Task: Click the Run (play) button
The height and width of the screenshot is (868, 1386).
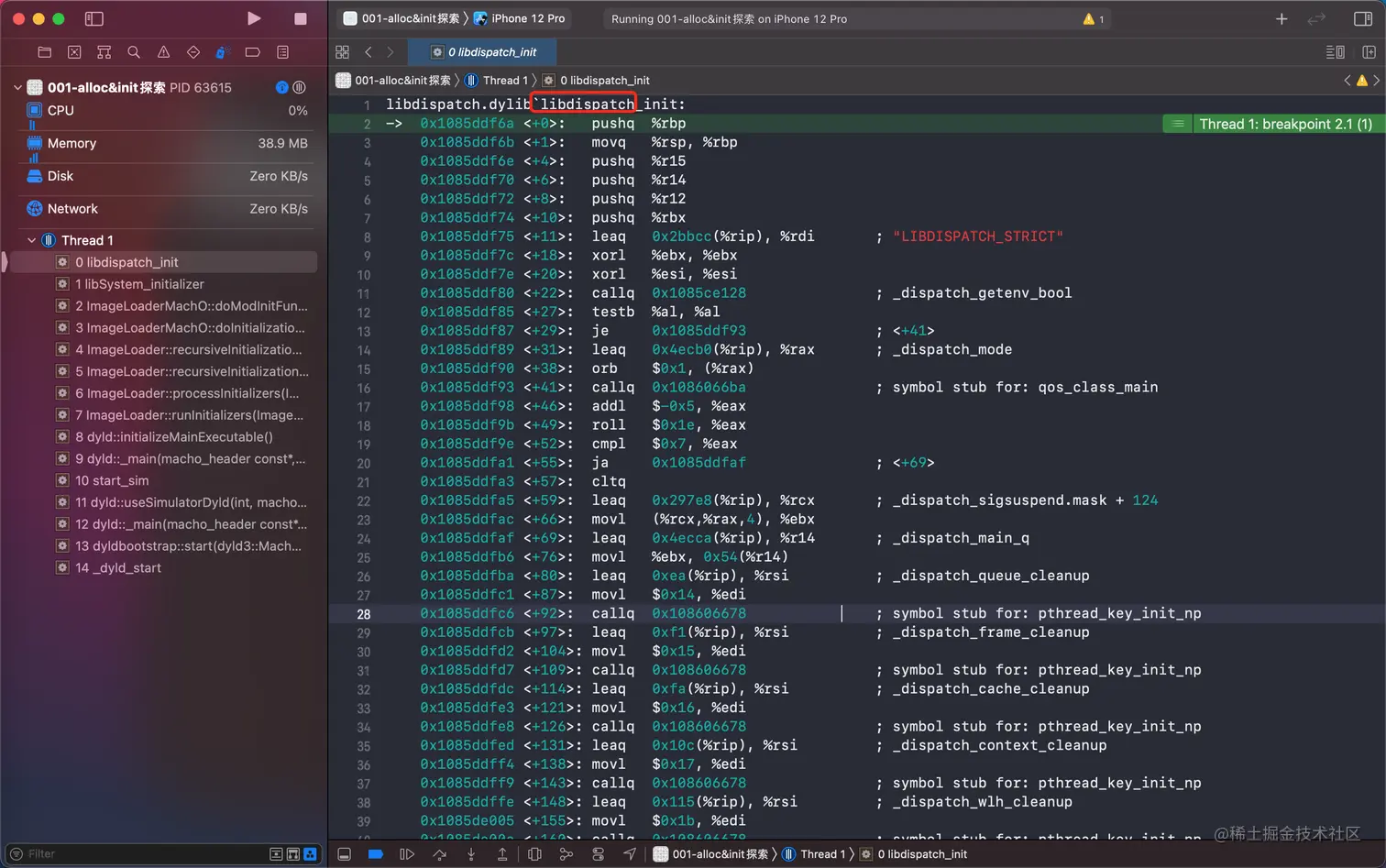Action: (254, 18)
